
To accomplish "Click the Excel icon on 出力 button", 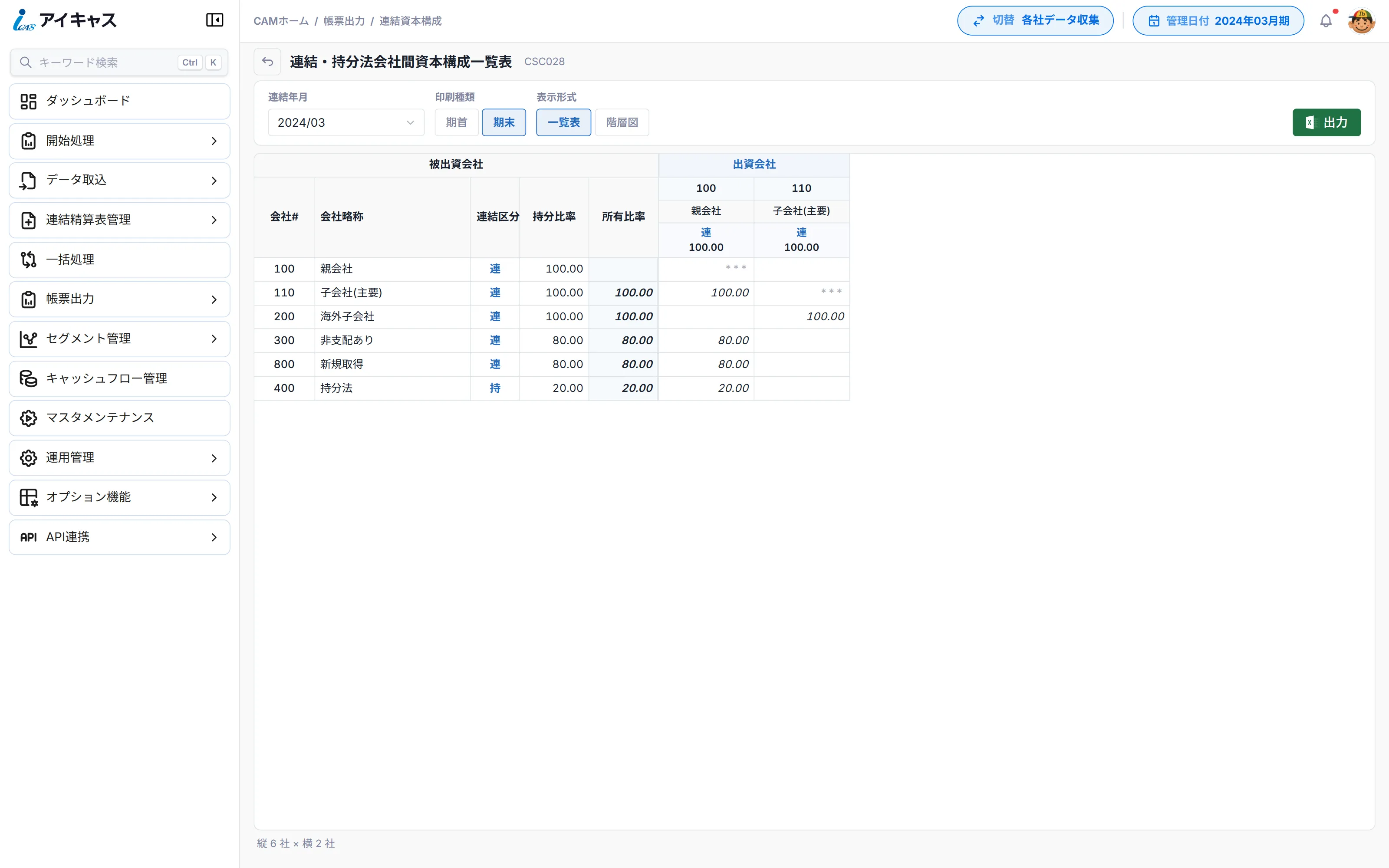I will pos(1310,122).
